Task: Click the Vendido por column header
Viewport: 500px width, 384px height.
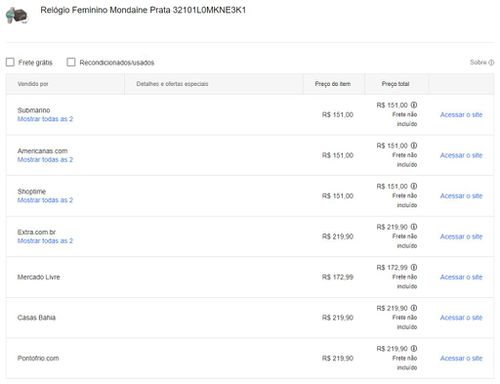Action: pos(33,84)
